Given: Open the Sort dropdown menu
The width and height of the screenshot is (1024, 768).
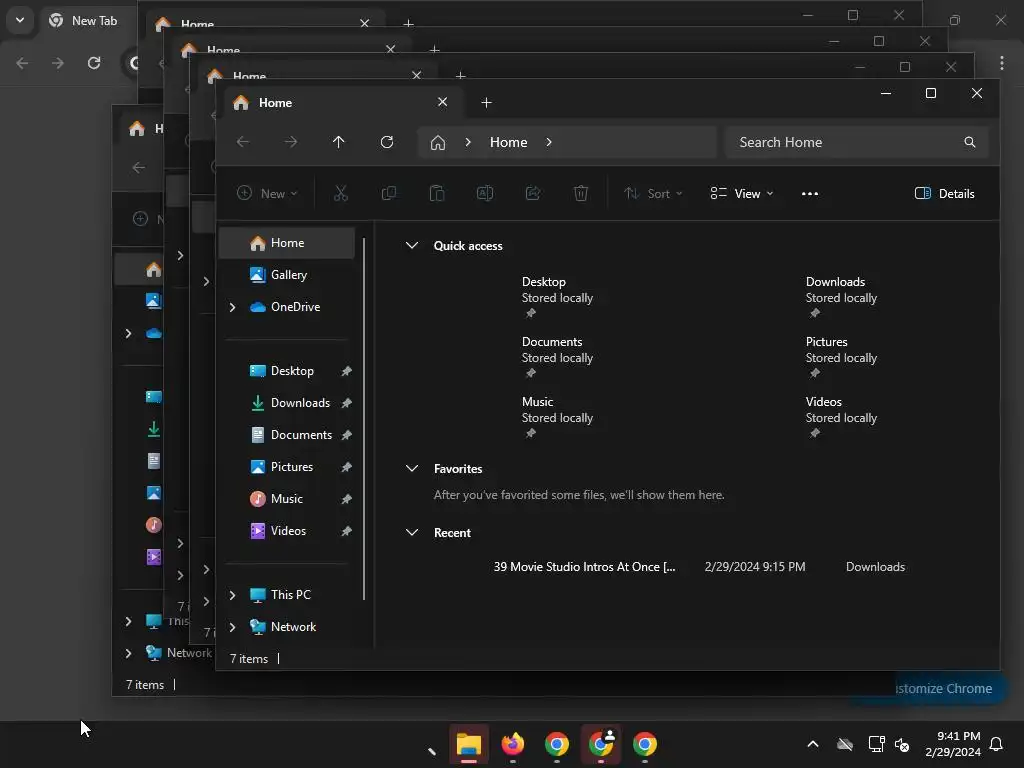Looking at the screenshot, I should [x=652, y=193].
